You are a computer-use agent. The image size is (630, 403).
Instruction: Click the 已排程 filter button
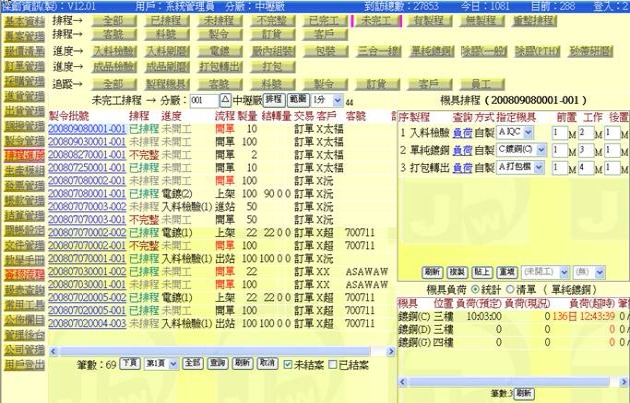click(x=164, y=19)
